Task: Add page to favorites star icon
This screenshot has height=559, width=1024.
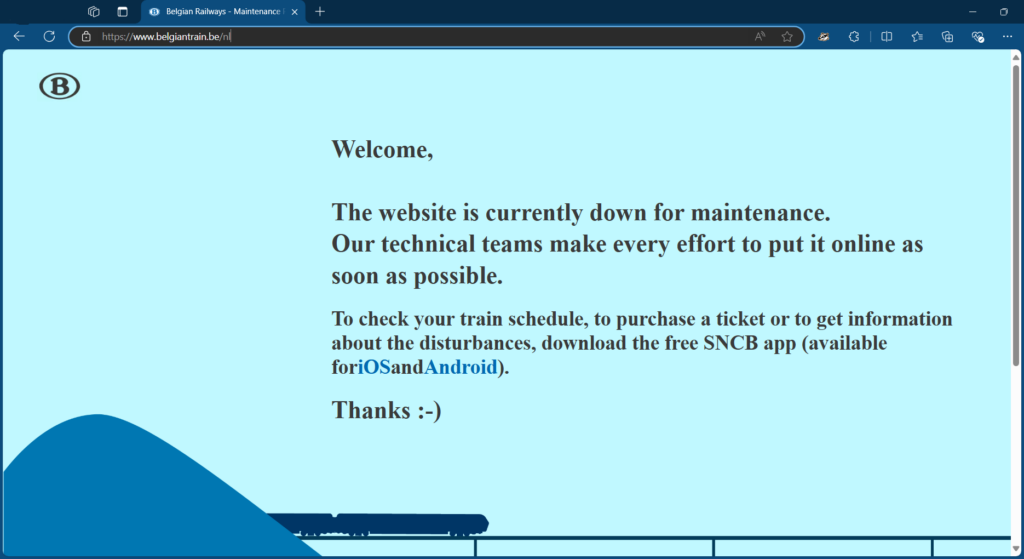Action: [x=787, y=37]
